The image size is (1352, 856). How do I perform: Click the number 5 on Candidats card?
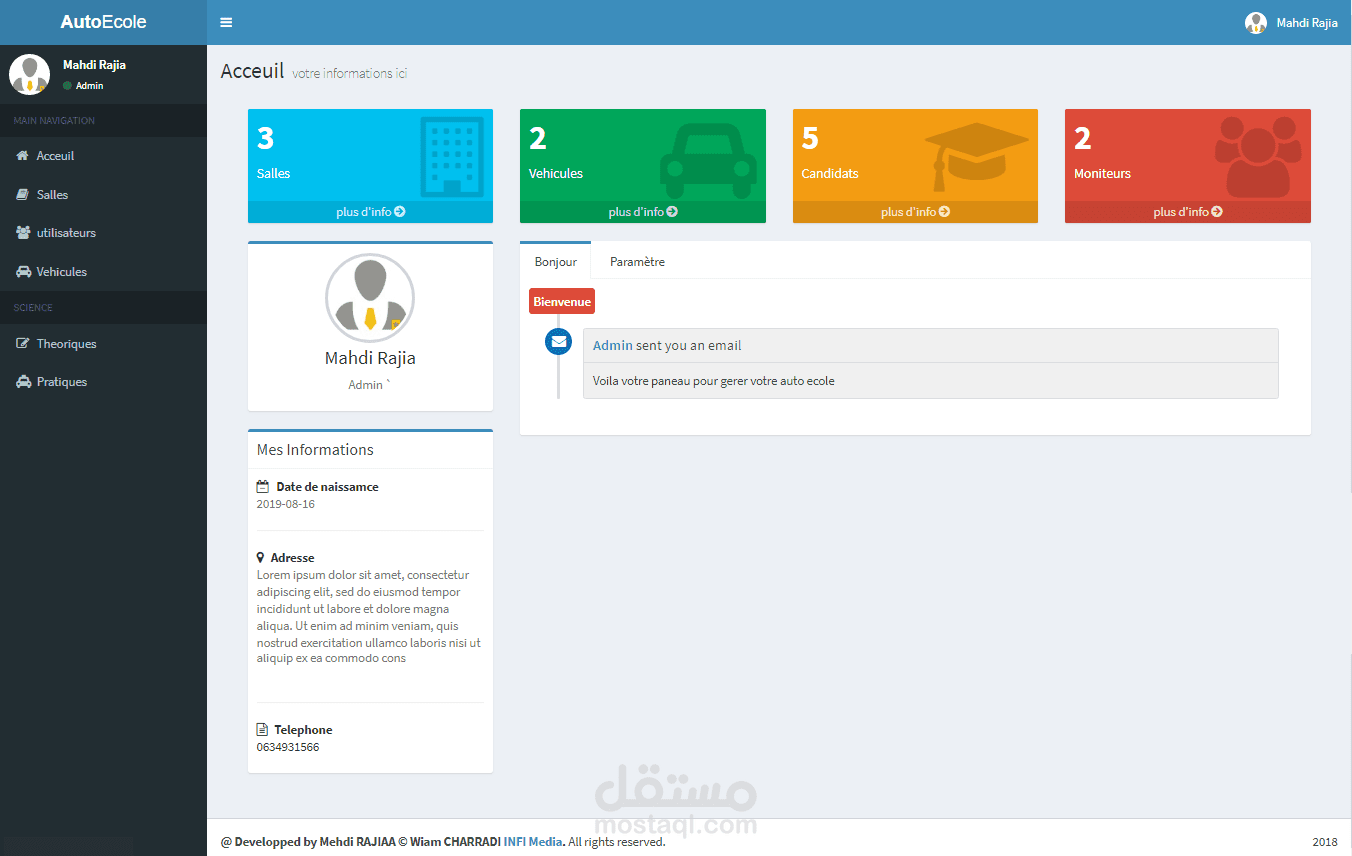click(x=810, y=138)
